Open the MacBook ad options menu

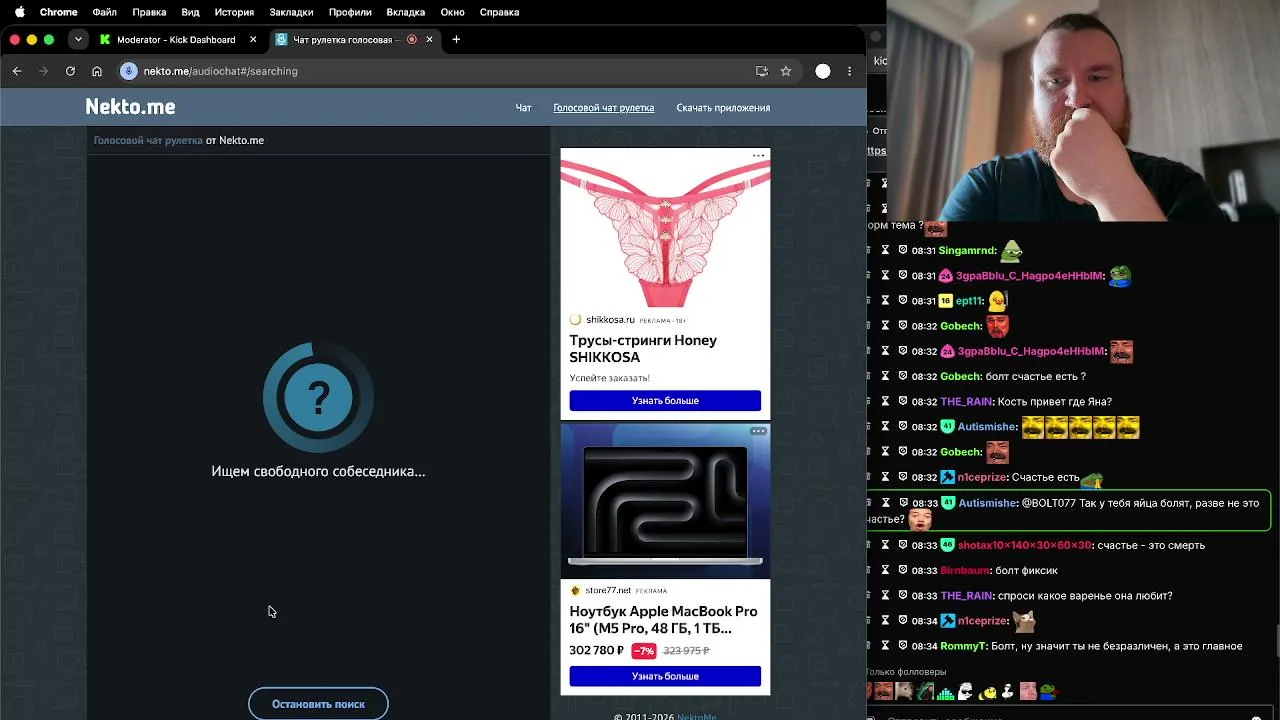759,431
